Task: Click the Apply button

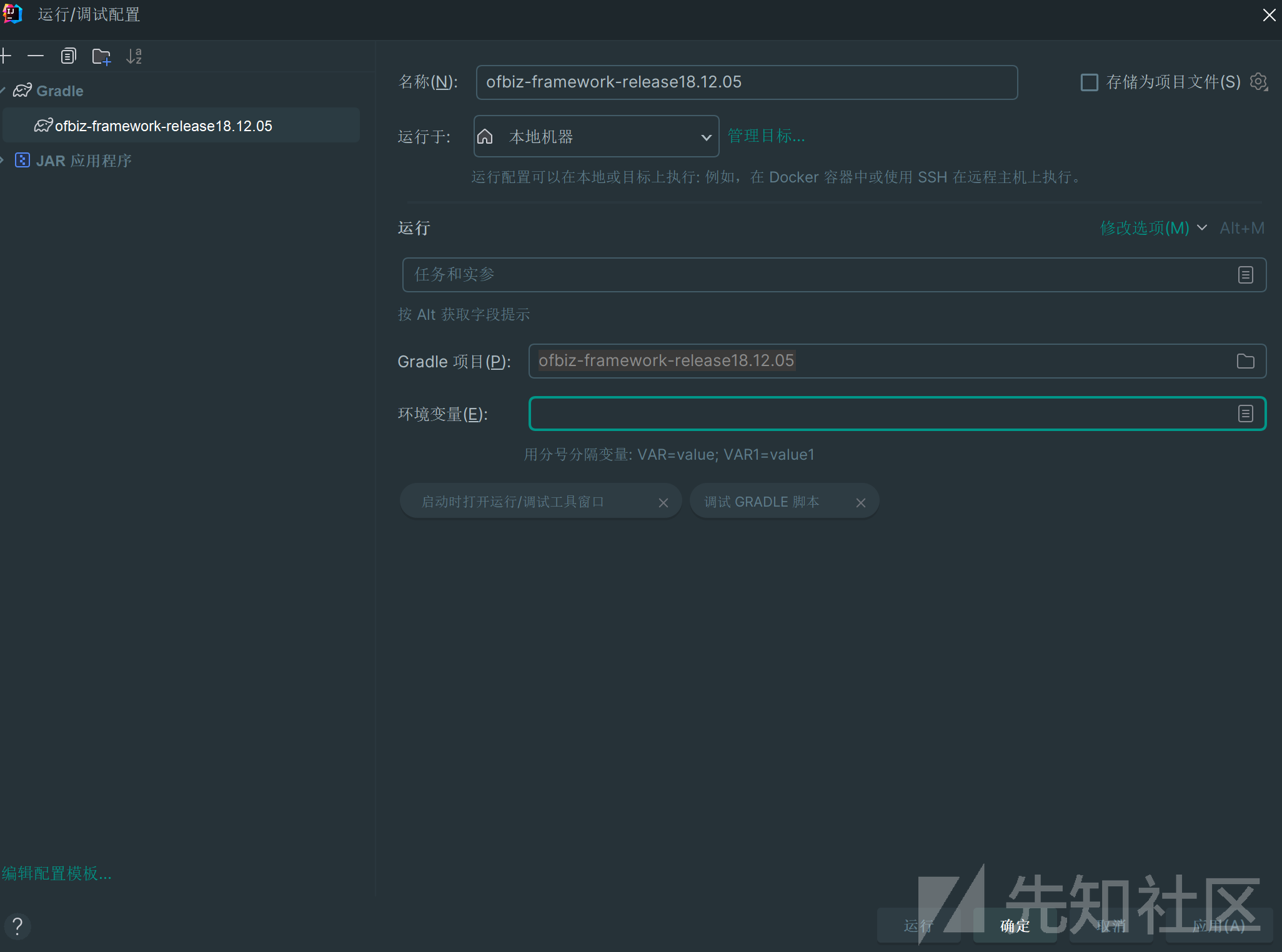Action: pyautogui.click(x=1218, y=925)
